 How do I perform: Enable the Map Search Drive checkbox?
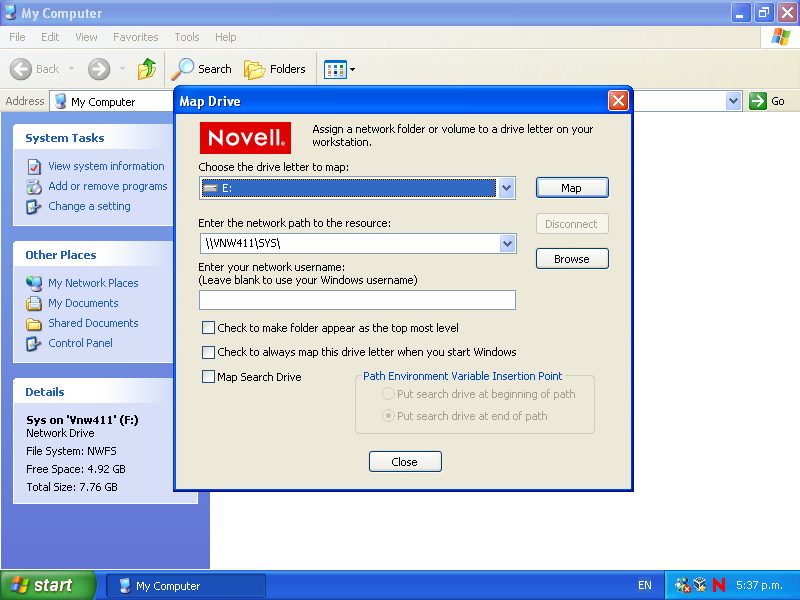(x=208, y=377)
